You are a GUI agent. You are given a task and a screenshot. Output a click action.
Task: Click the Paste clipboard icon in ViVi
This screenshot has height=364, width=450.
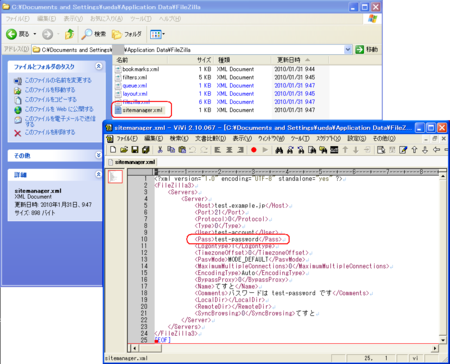point(182,150)
